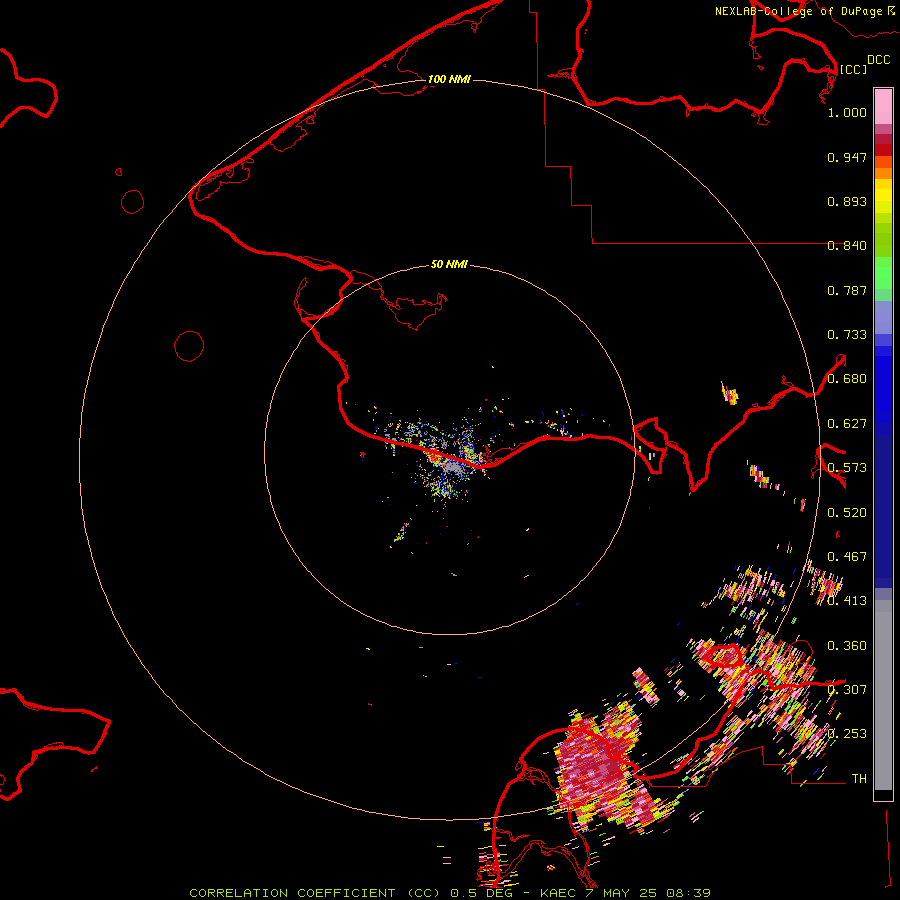Click the 0.520 scale value
Image resolution: width=900 pixels, height=900 pixels.
click(x=847, y=513)
